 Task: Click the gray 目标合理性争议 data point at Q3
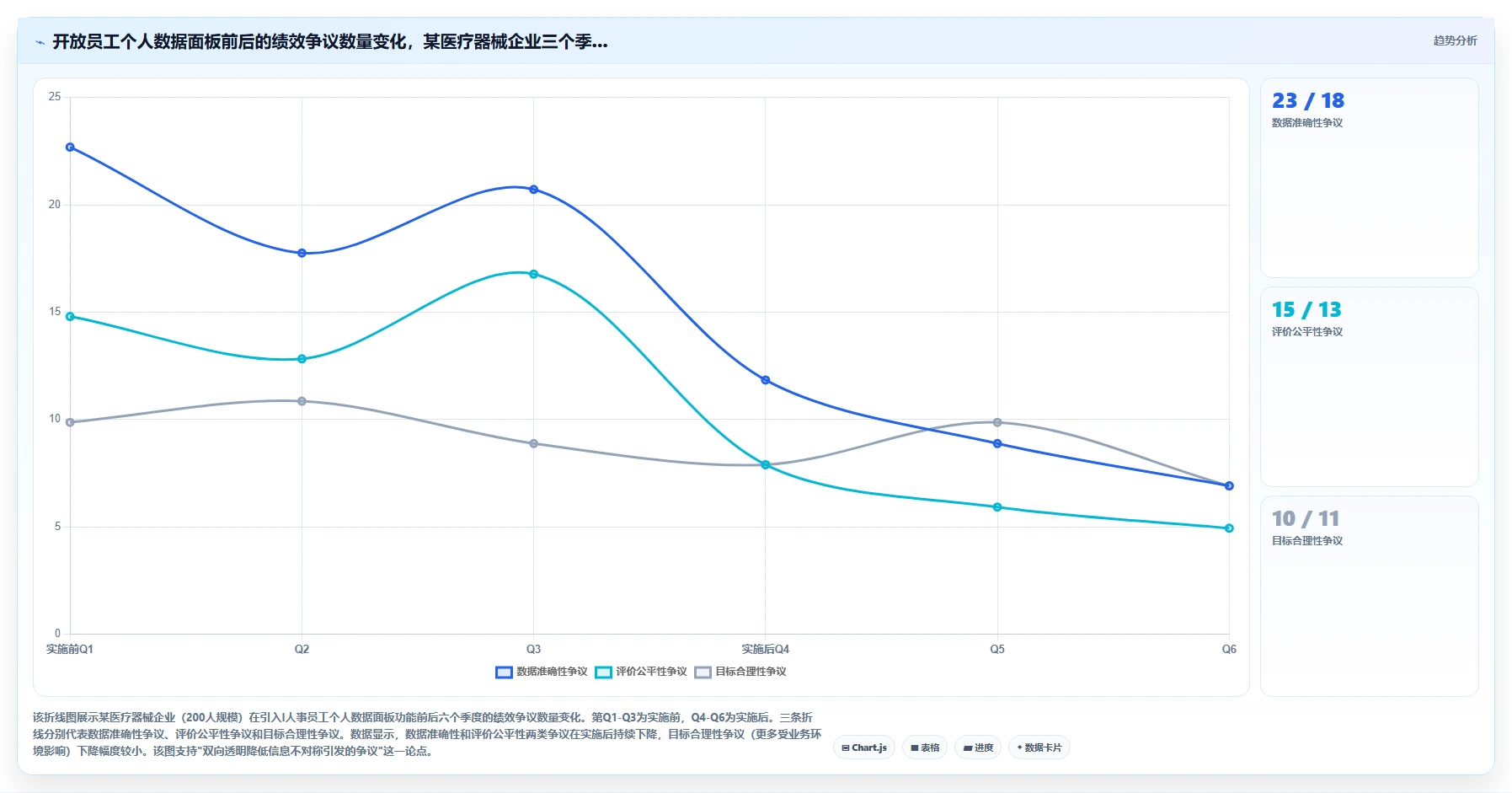pyautogui.click(x=534, y=443)
